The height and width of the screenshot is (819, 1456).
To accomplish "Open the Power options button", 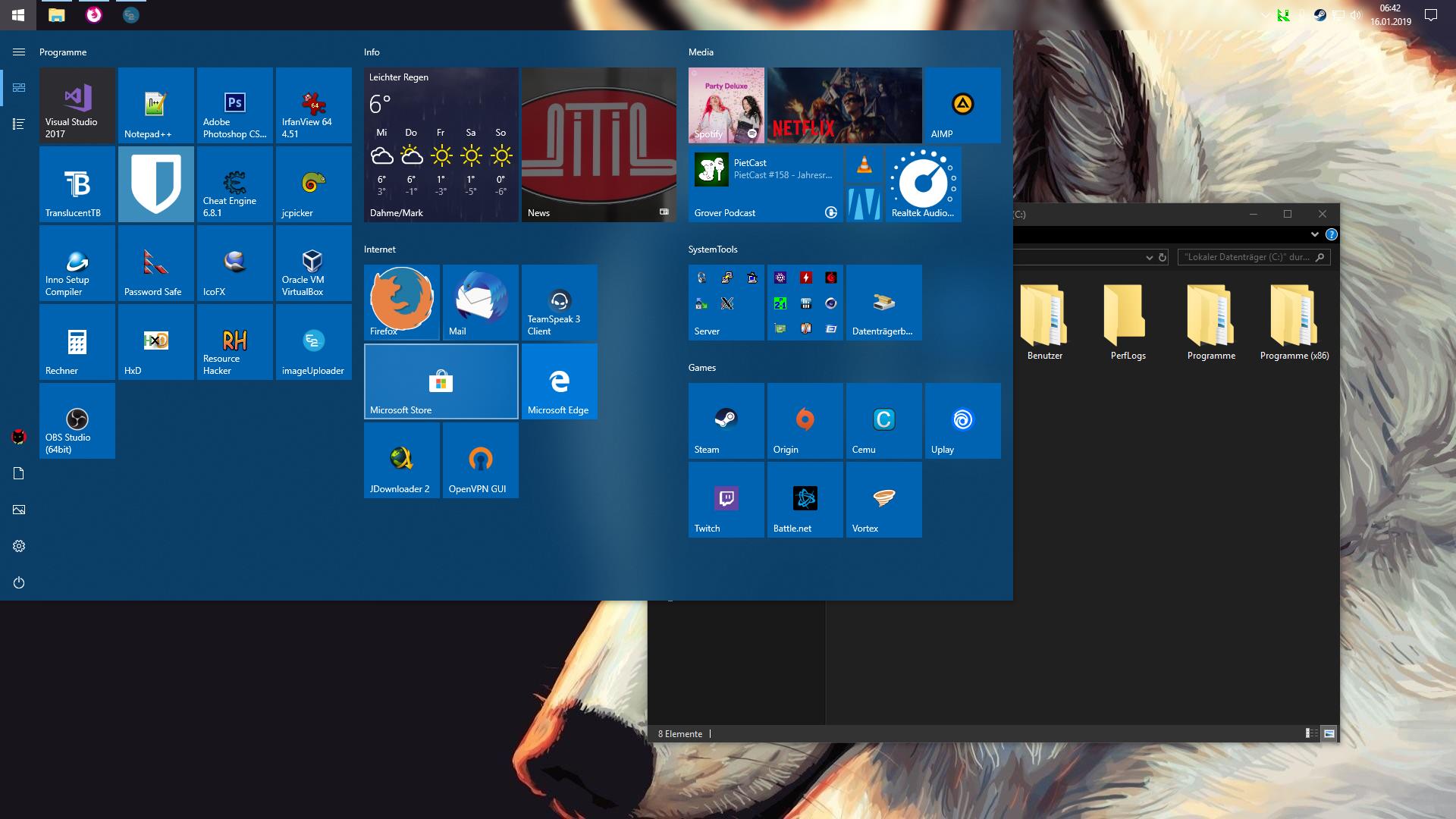I will pos(19,582).
